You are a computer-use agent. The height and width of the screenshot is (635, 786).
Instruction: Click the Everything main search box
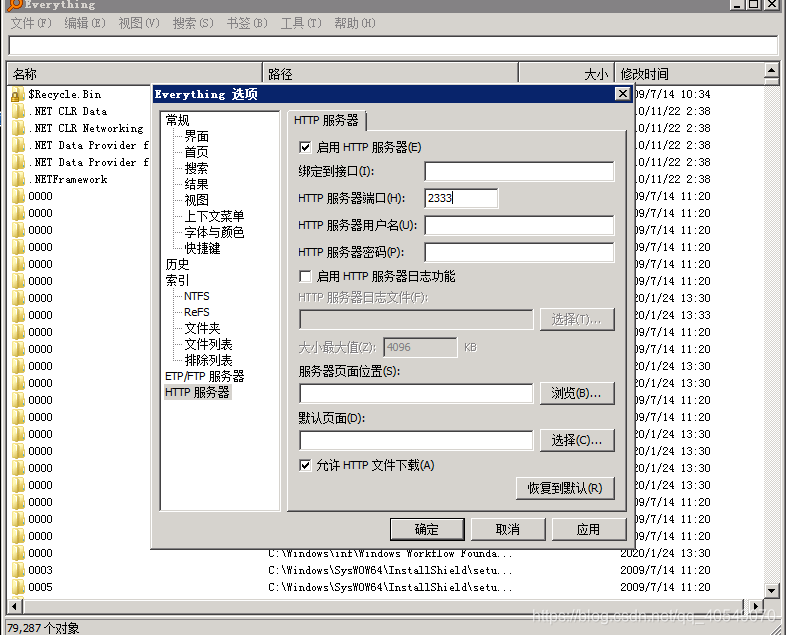click(393, 46)
